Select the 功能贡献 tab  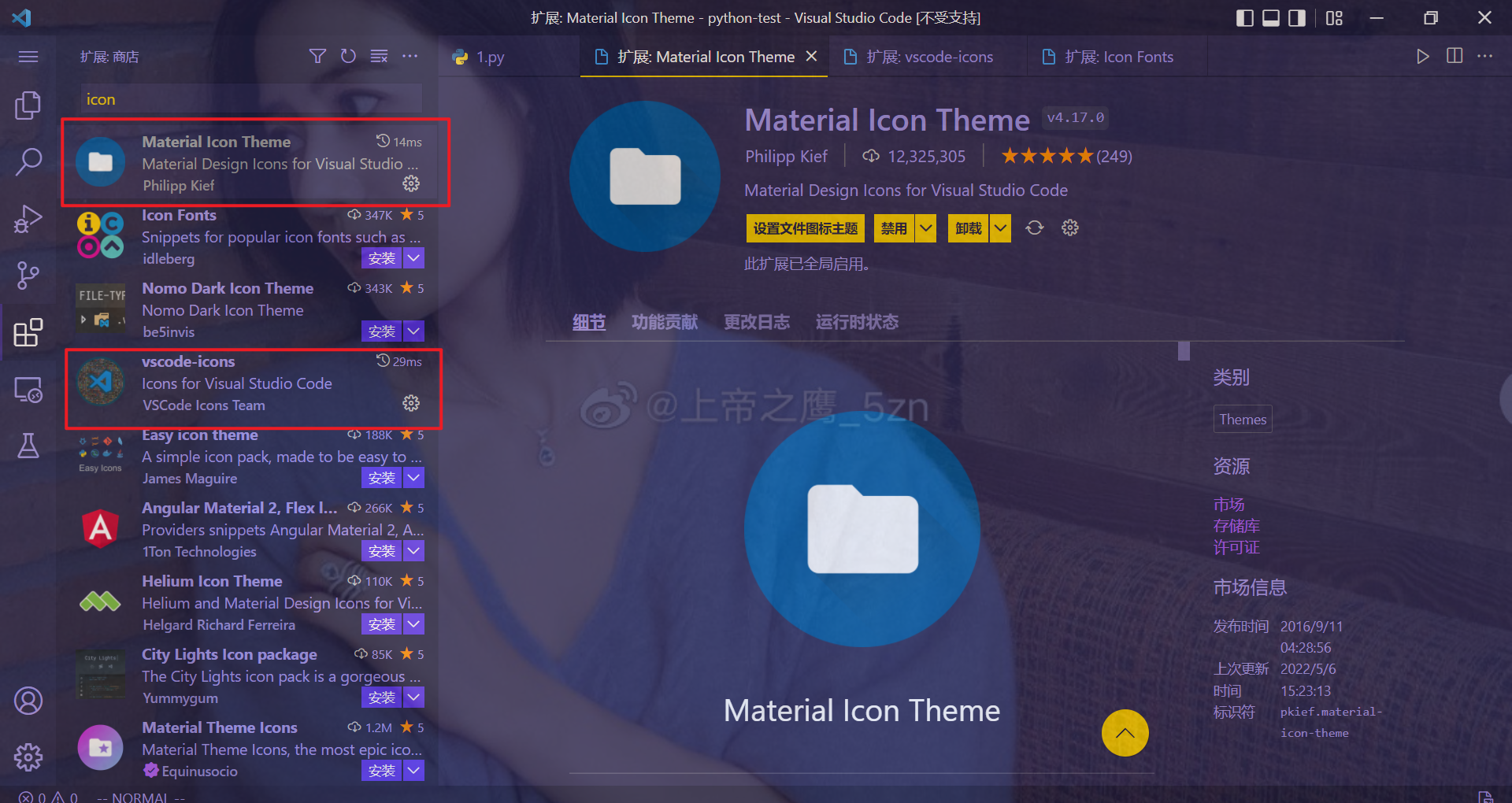665,322
